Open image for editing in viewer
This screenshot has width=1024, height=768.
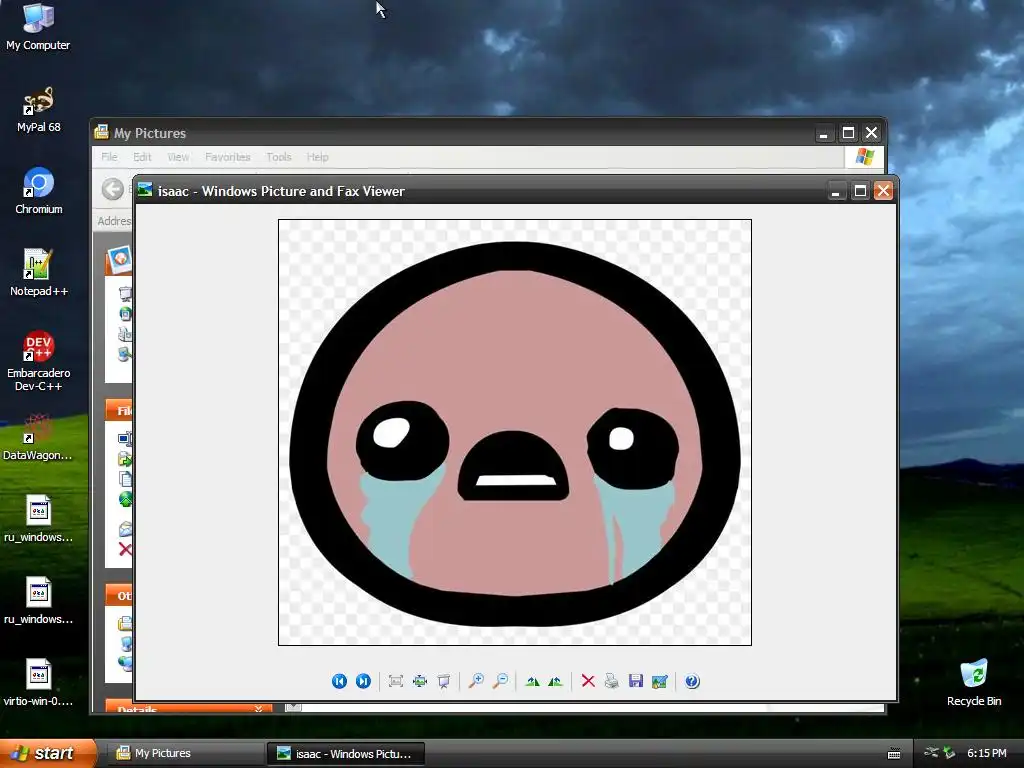(x=660, y=681)
